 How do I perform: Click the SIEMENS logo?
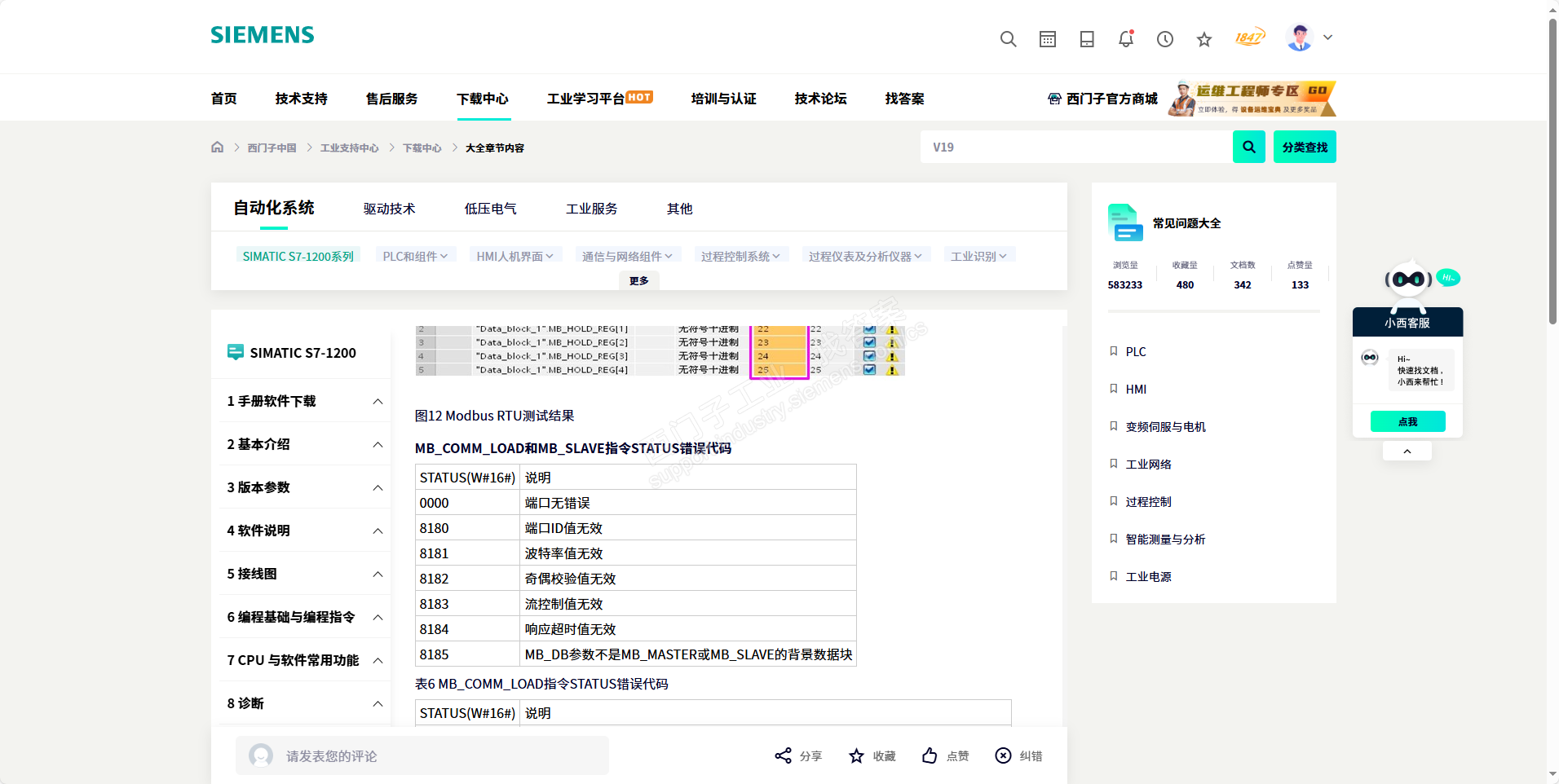tap(263, 35)
